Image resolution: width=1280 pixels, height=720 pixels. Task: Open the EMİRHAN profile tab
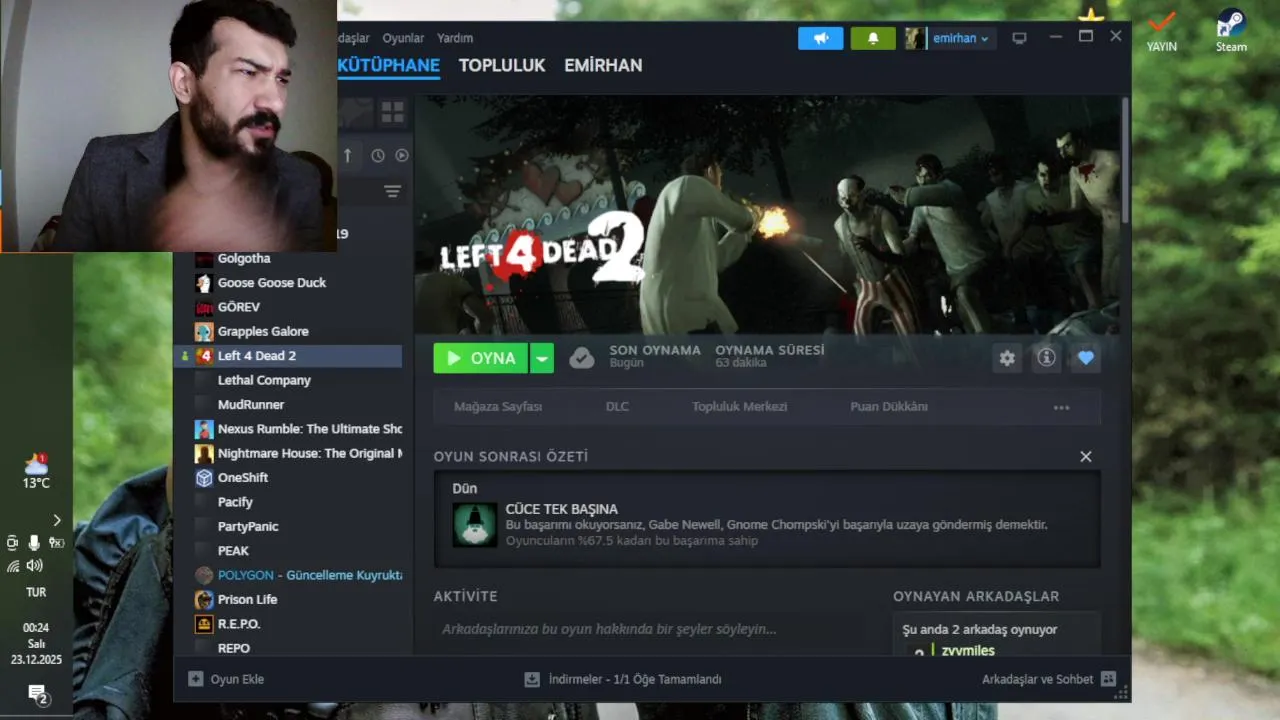(603, 65)
